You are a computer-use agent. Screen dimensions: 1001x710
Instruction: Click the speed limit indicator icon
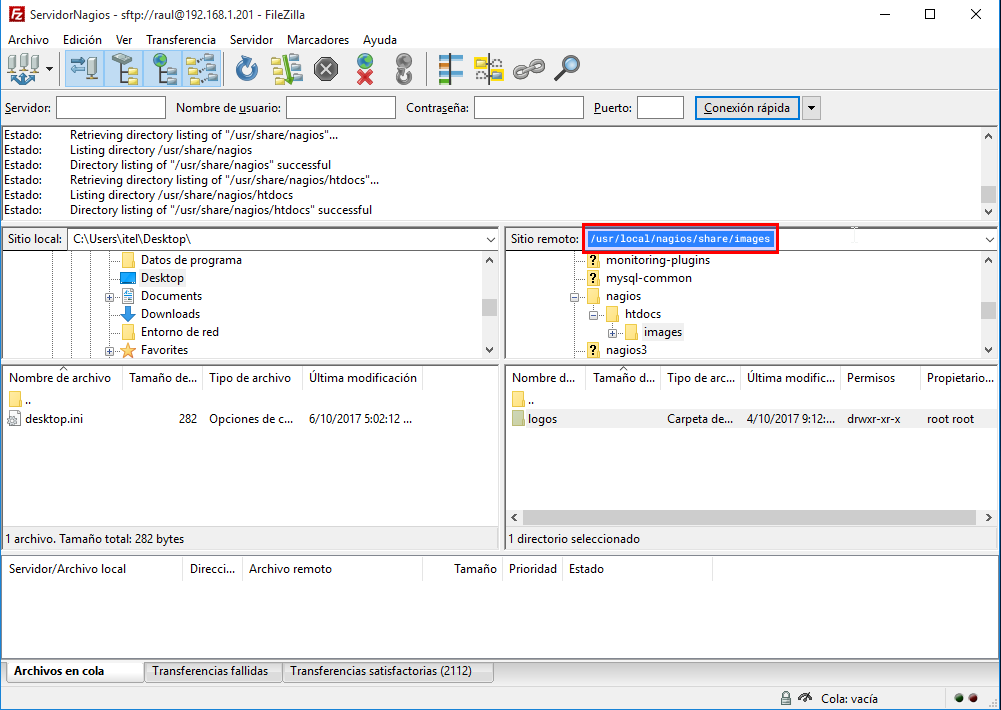805,698
